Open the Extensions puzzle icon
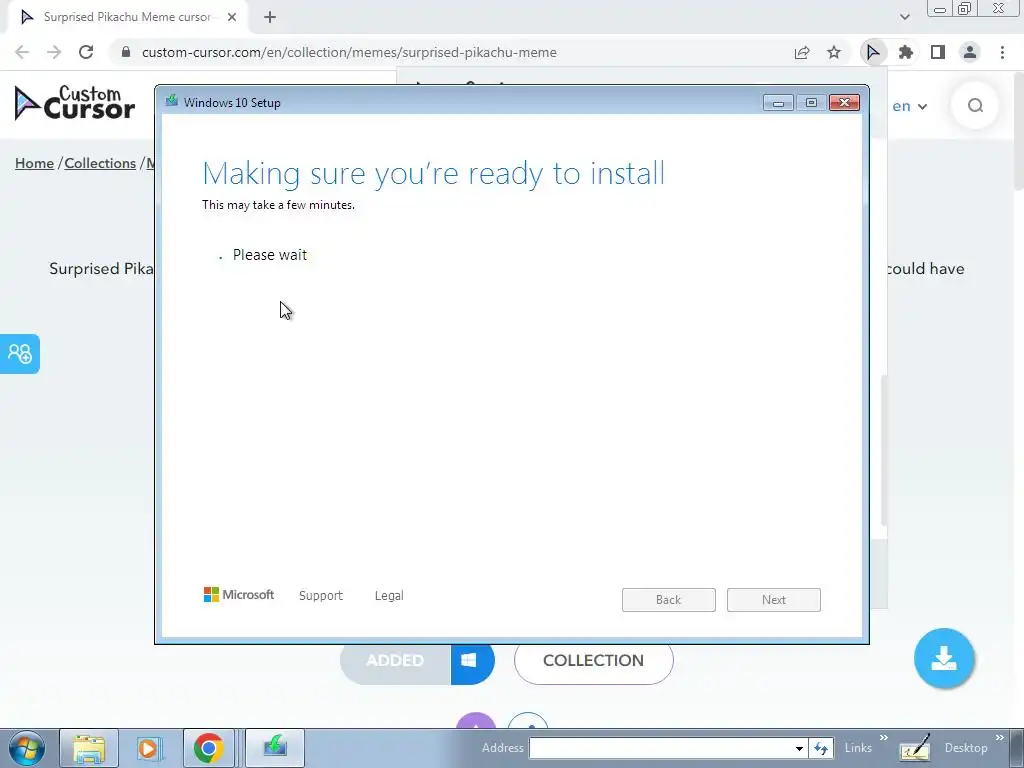The width and height of the screenshot is (1024, 768). [x=906, y=52]
